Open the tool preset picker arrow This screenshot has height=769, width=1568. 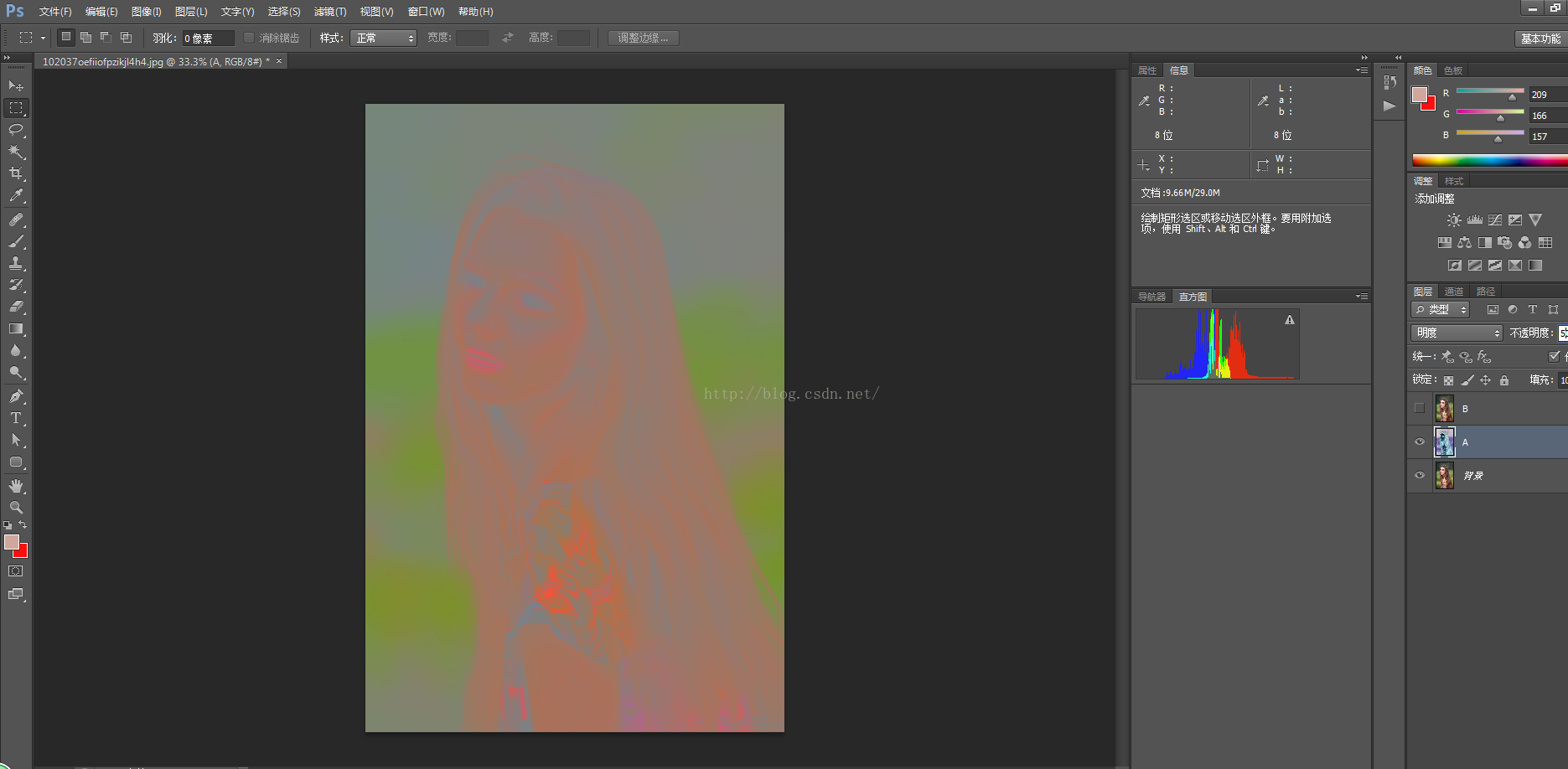click(x=43, y=38)
